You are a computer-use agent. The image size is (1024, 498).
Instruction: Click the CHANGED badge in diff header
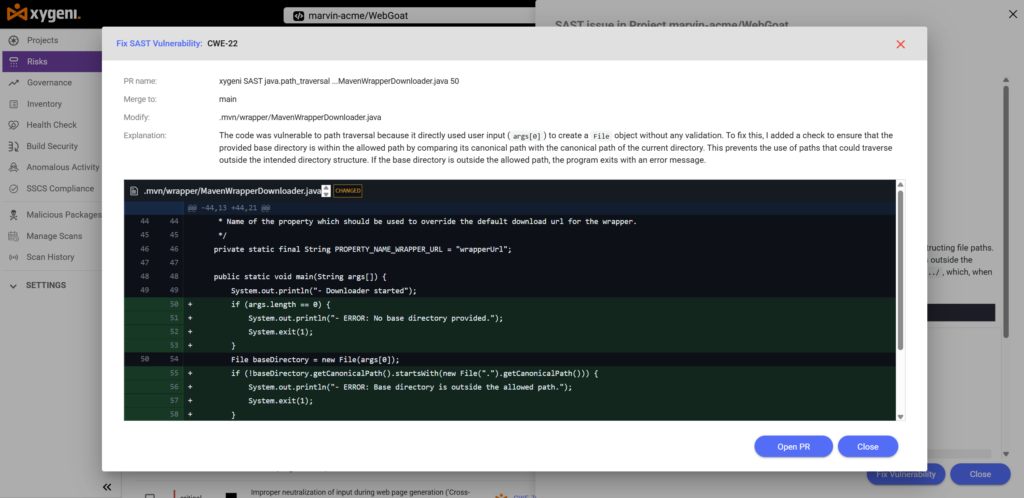(347, 191)
